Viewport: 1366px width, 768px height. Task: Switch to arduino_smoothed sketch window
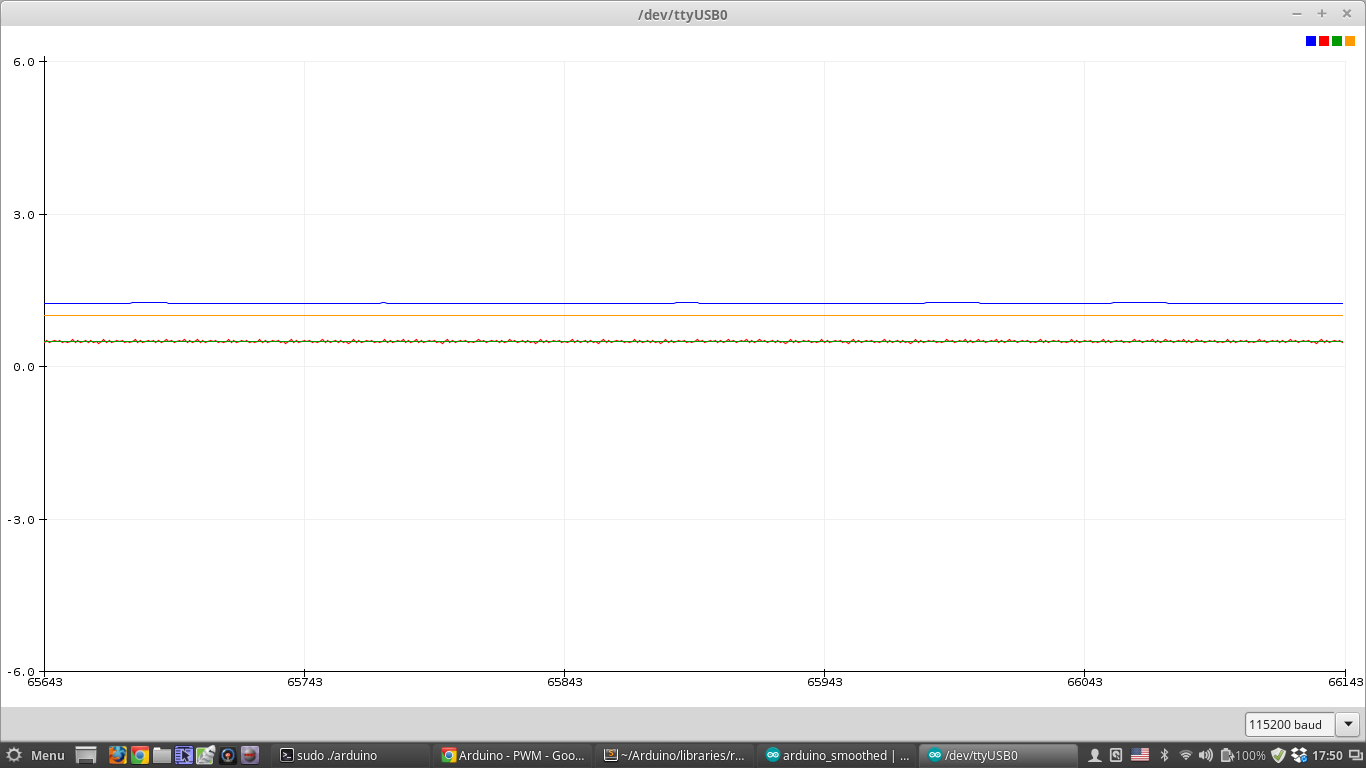[837, 755]
